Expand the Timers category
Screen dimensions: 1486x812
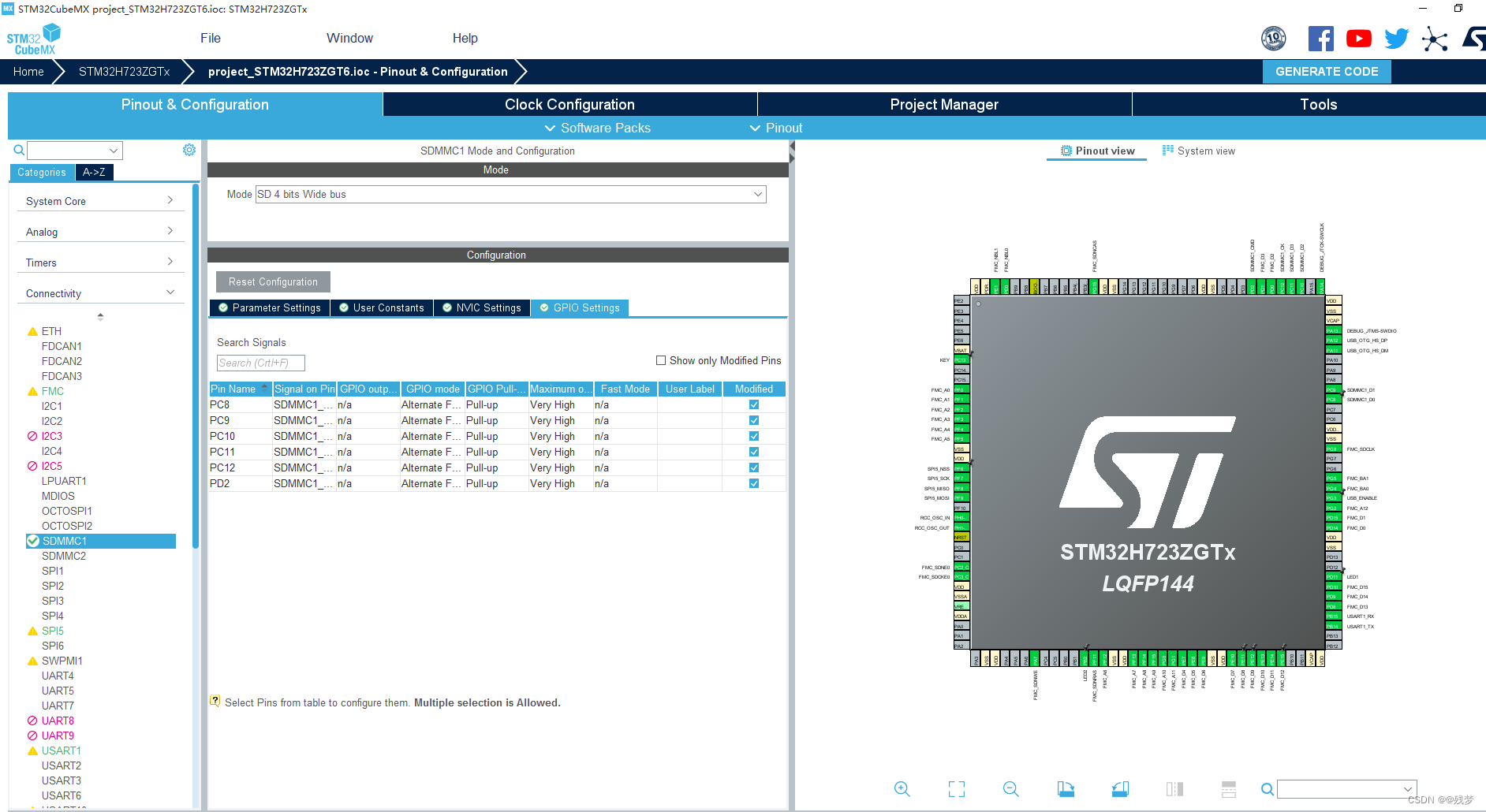[100, 263]
